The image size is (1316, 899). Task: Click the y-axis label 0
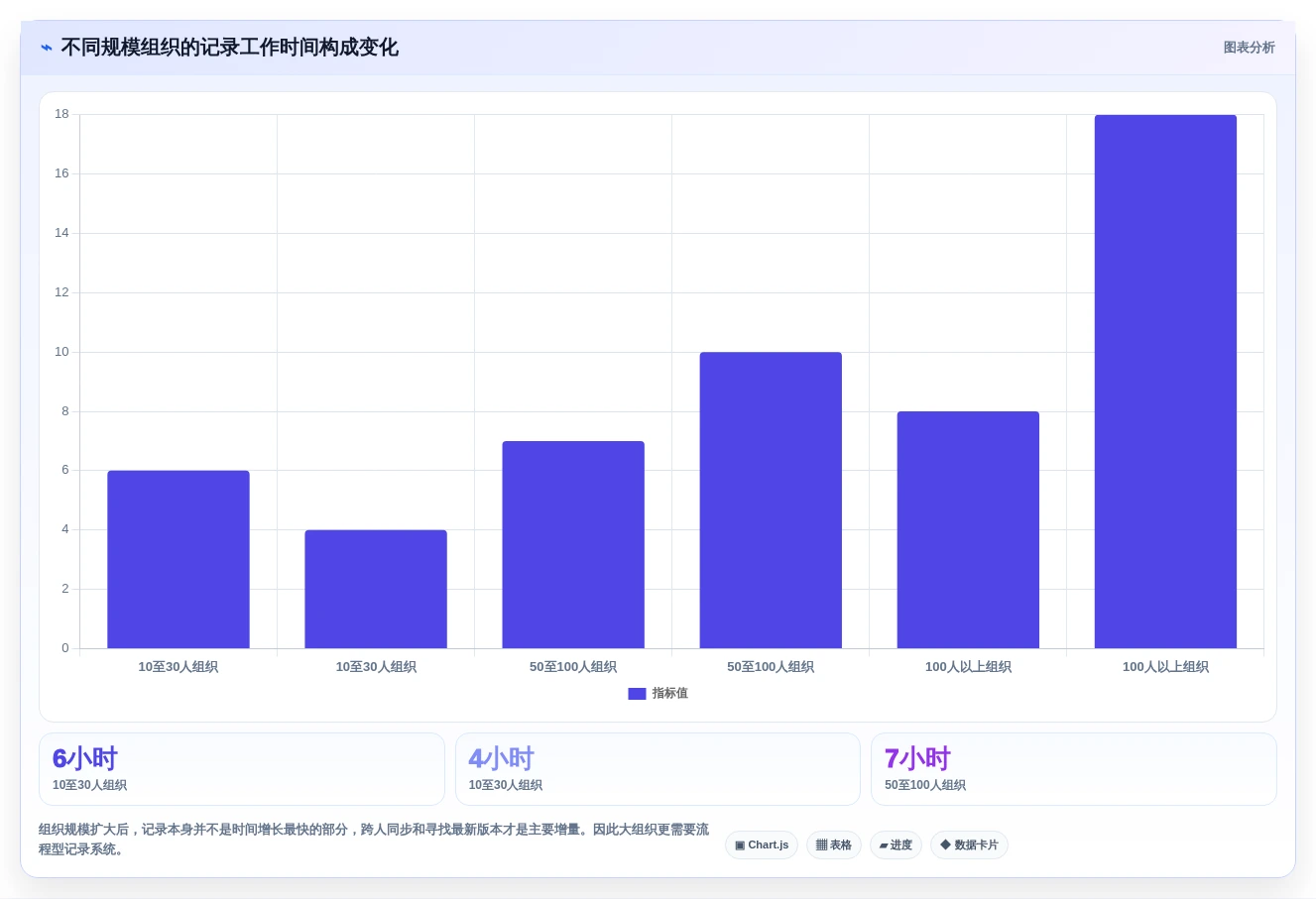pyautogui.click(x=65, y=648)
